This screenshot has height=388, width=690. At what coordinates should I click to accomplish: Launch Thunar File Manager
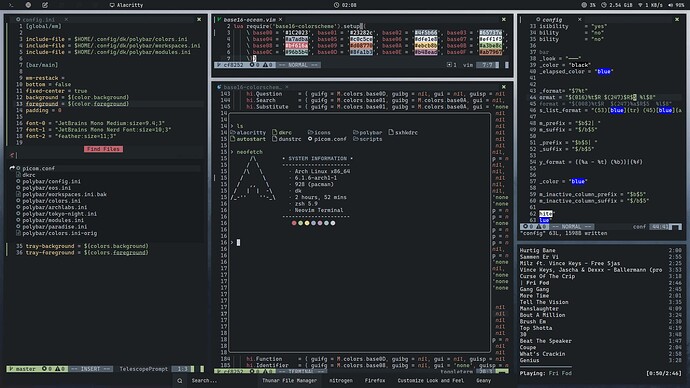pos(289,381)
